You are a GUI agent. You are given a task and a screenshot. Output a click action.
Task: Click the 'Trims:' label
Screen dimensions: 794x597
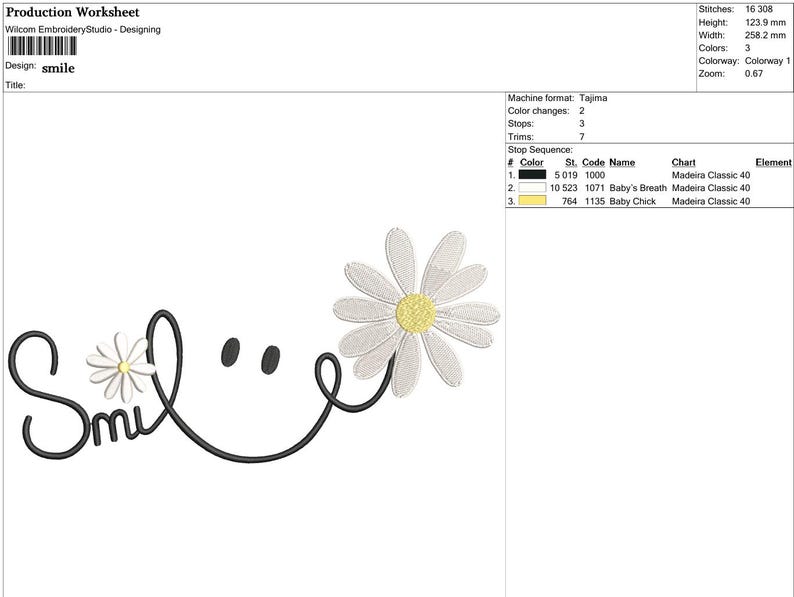tap(521, 137)
